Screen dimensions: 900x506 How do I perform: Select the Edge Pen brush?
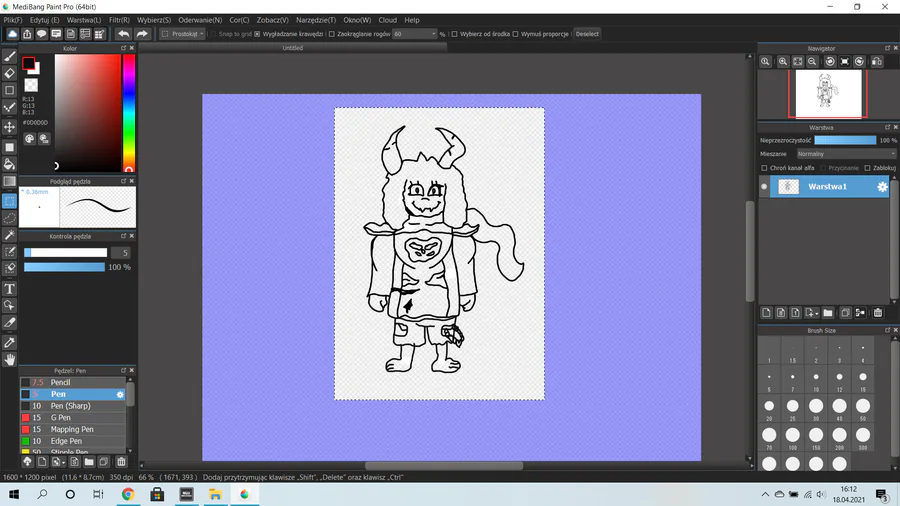tap(73, 441)
